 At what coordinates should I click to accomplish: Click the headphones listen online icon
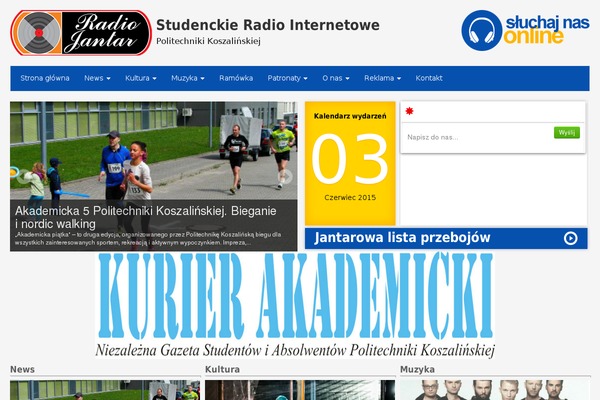pyautogui.click(x=481, y=31)
